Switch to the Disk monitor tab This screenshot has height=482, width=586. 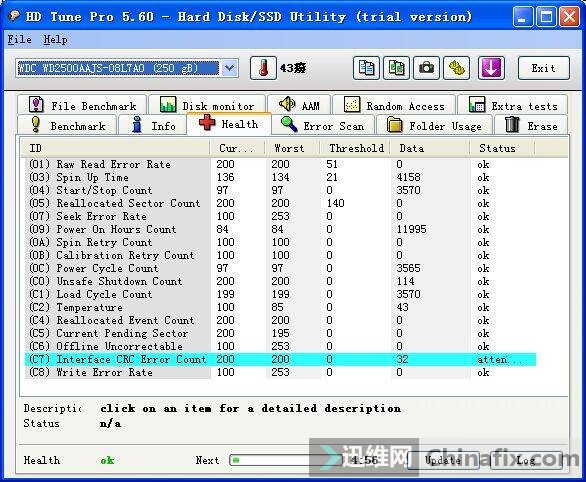[207, 105]
